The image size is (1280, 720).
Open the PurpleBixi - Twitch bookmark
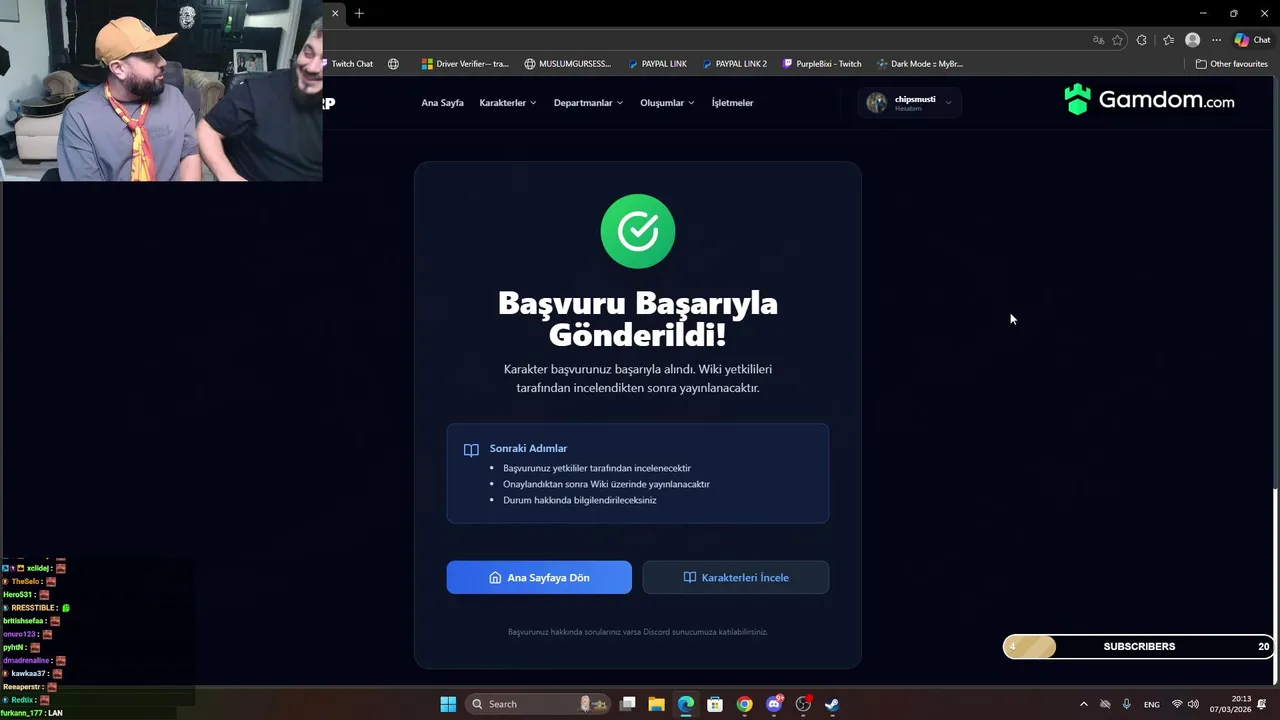coord(822,64)
